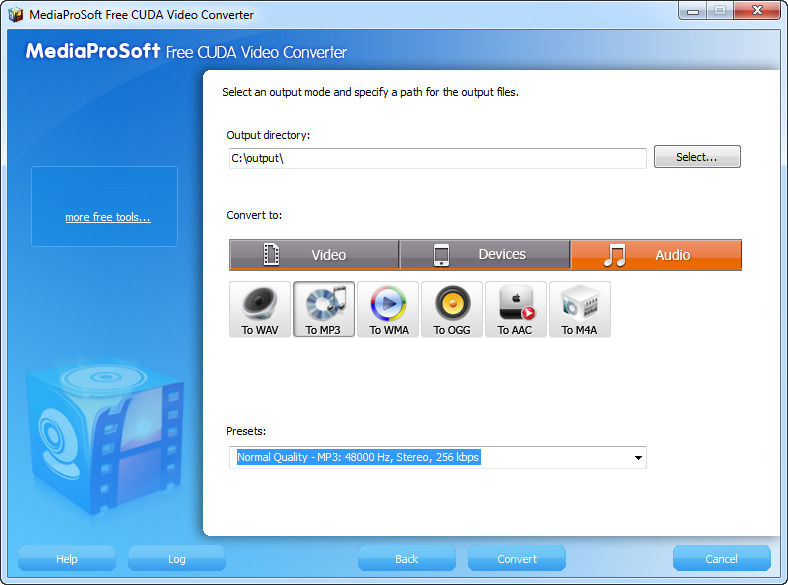Switch to the Video tab
Screen dimensions: 788x585
pyautogui.click(x=314, y=255)
